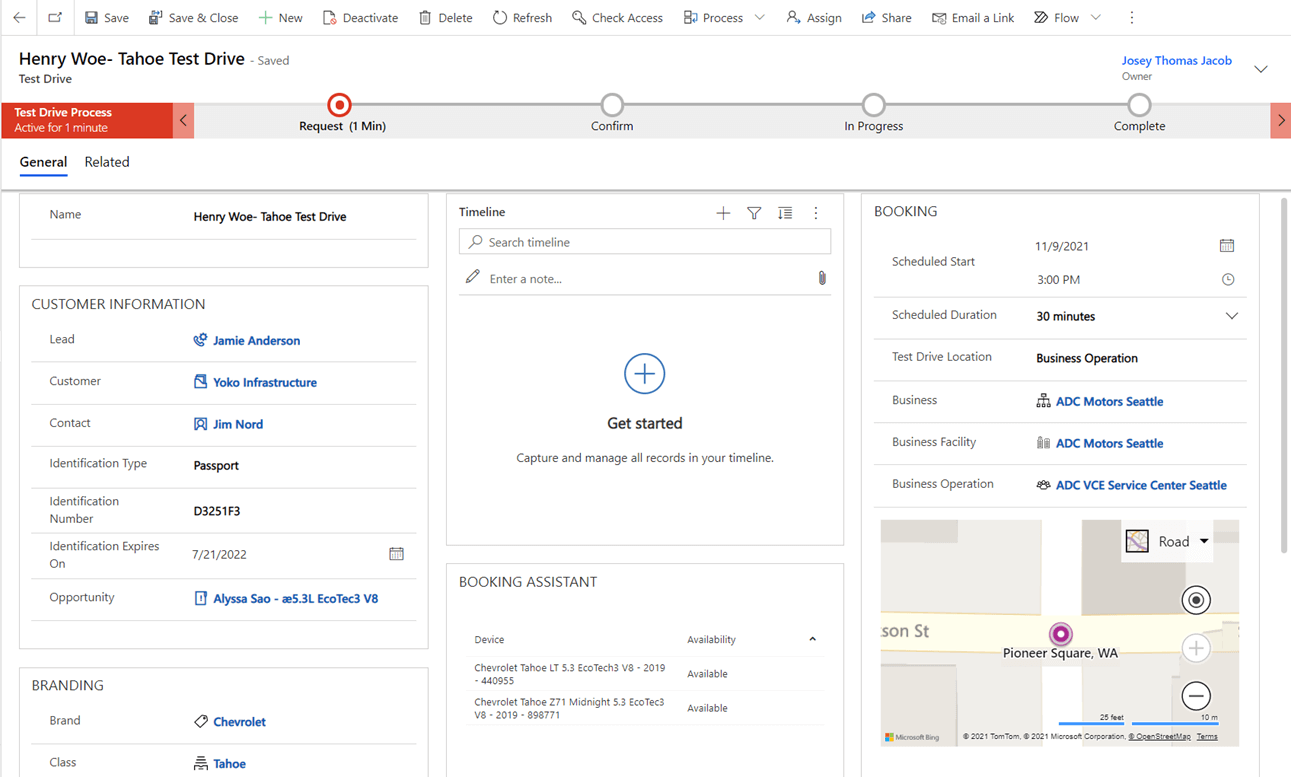Select the General tab
Viewport: 1291px width, 777px height.
click(43, 162)
